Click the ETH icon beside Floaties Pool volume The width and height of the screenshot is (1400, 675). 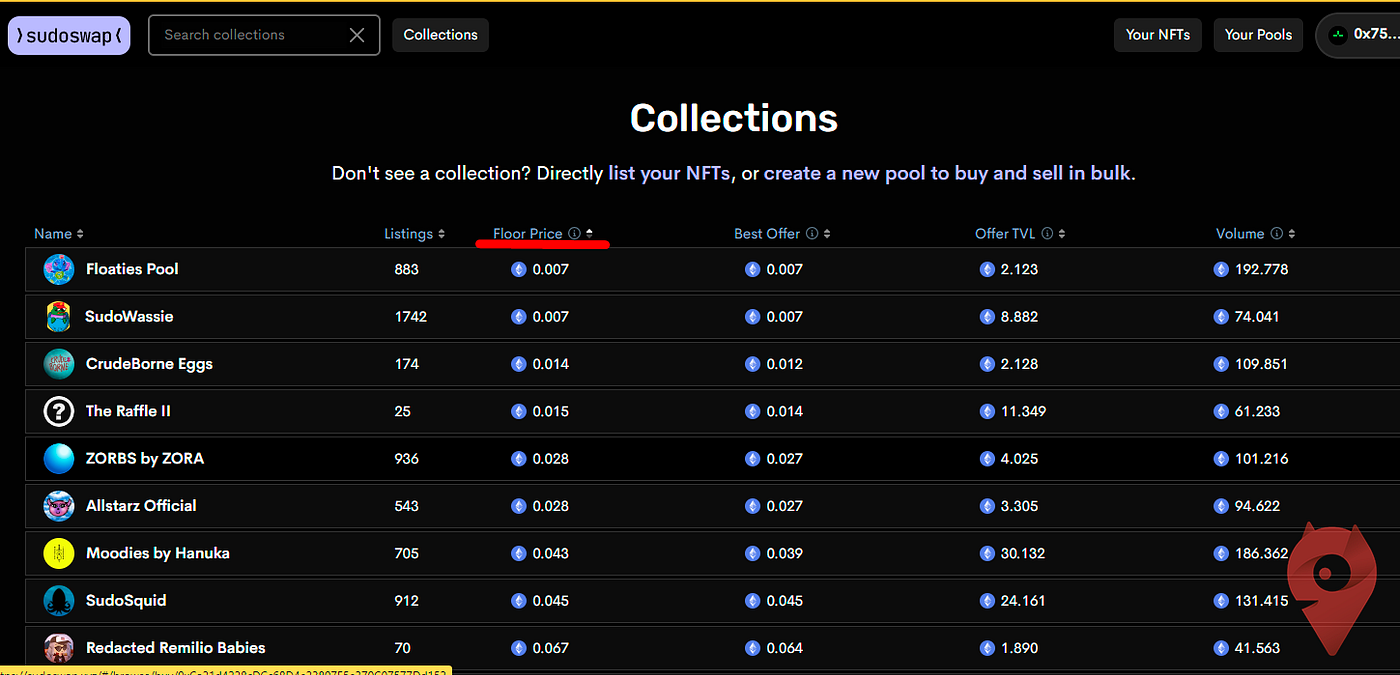click(x=1221, y=269)
